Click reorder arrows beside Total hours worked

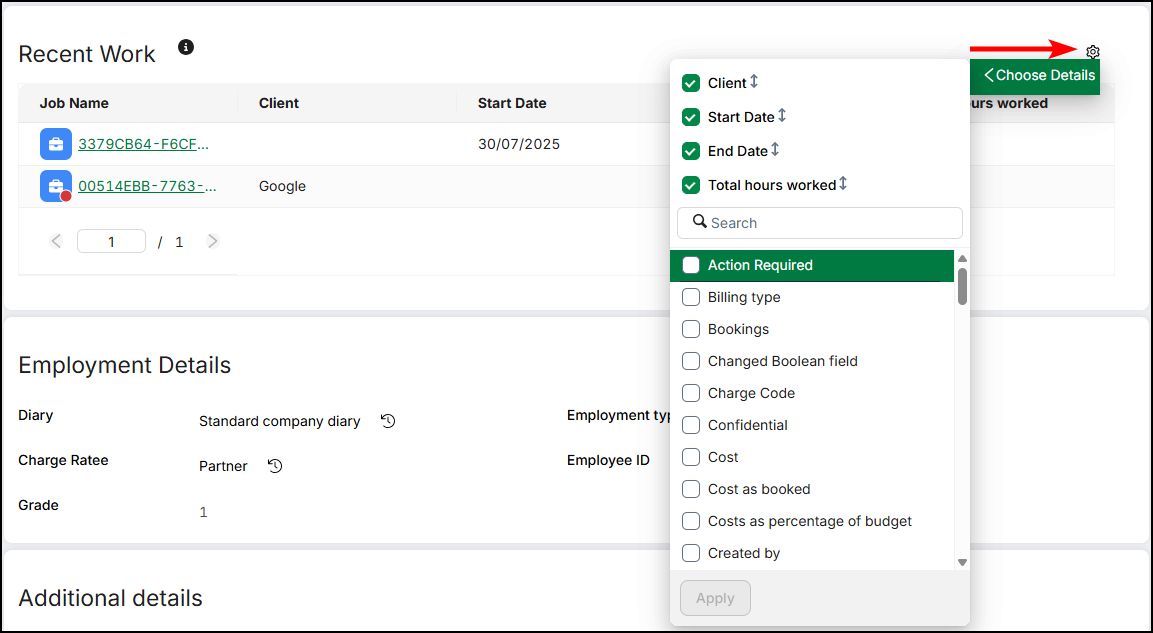[x=843, y=183]
